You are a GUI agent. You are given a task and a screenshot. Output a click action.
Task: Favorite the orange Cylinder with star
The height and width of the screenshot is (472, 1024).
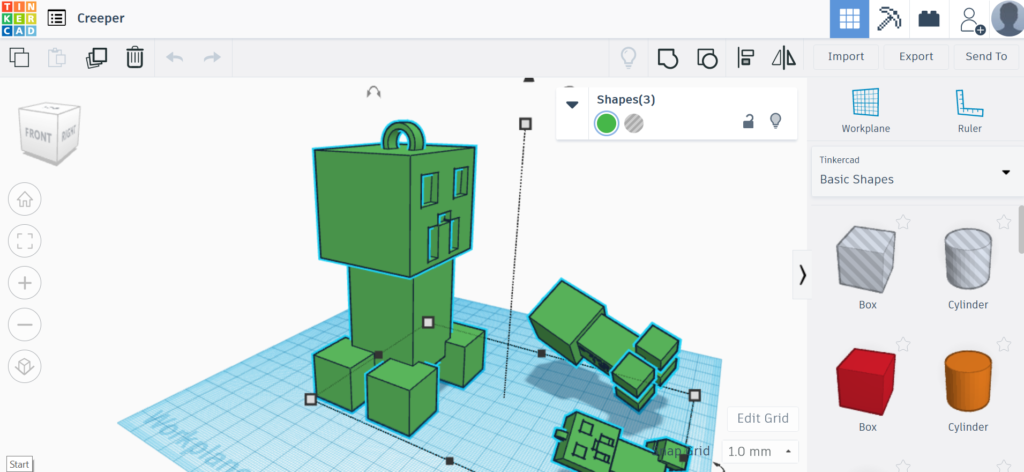pyautogui.click(x=1004, y=344)
